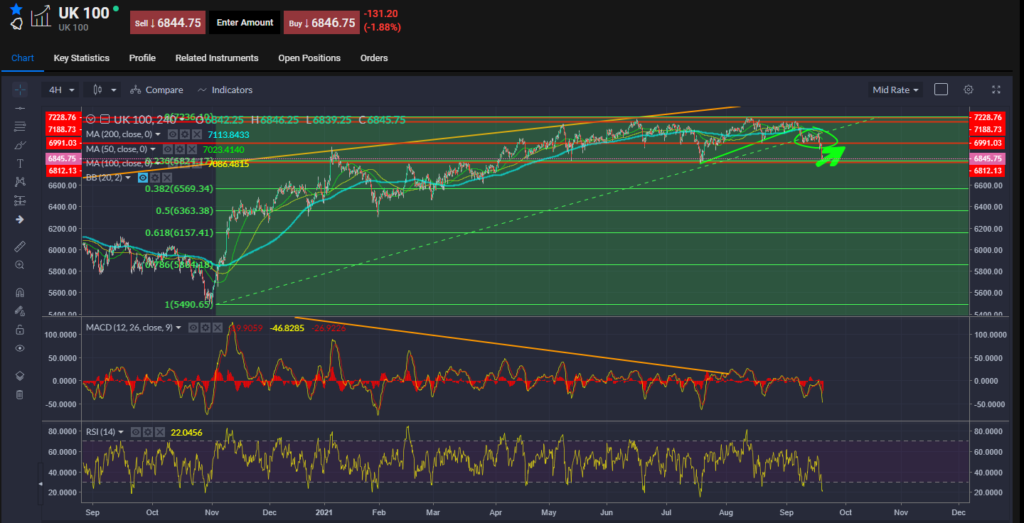Switch to the Key Statistics tab

[x=82, y=58]
